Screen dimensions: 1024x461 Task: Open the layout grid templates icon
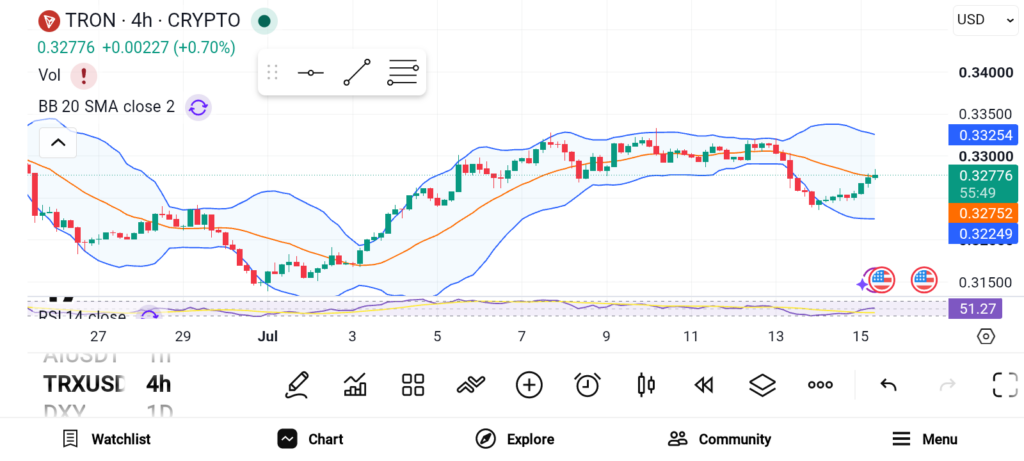(413, 385)
